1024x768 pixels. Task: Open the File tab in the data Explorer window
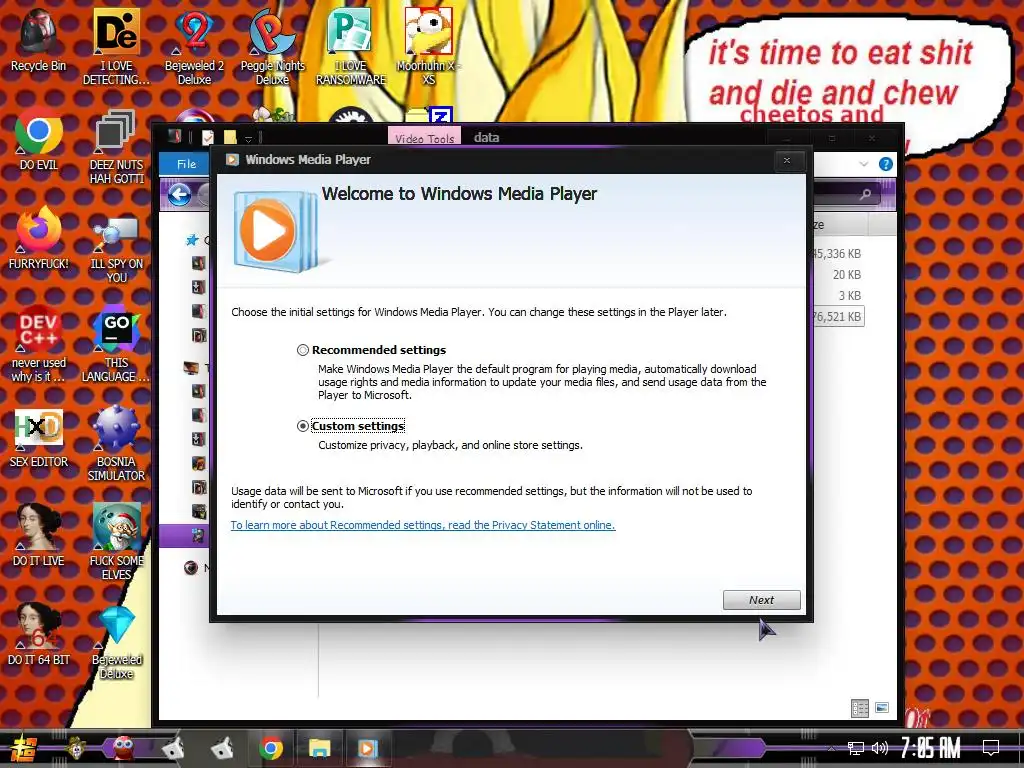tap(186, 164)
